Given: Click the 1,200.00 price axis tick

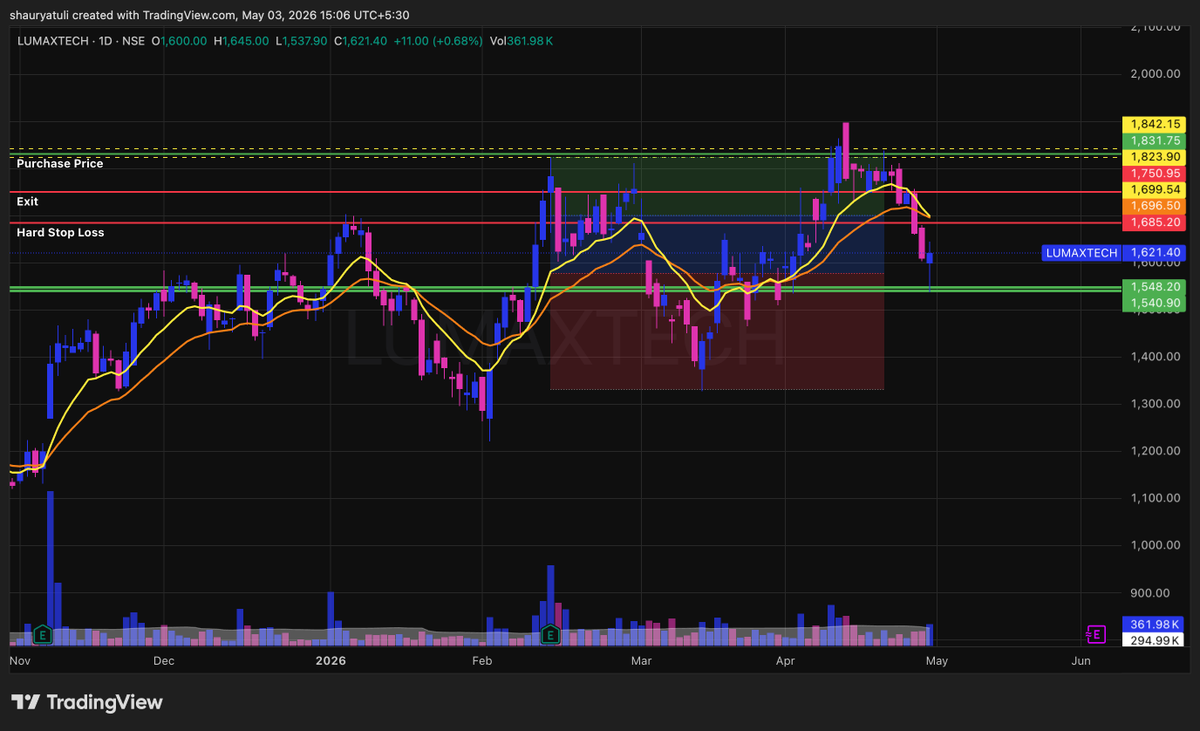Looking at the screenshot, I should pyautogui.click(x=1157, y=451).
